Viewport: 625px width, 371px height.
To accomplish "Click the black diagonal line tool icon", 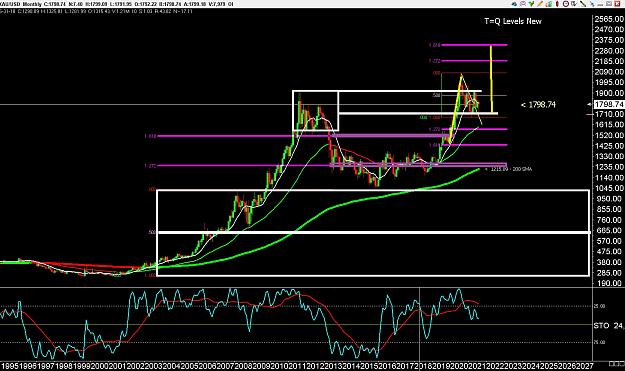I will 583,4.
